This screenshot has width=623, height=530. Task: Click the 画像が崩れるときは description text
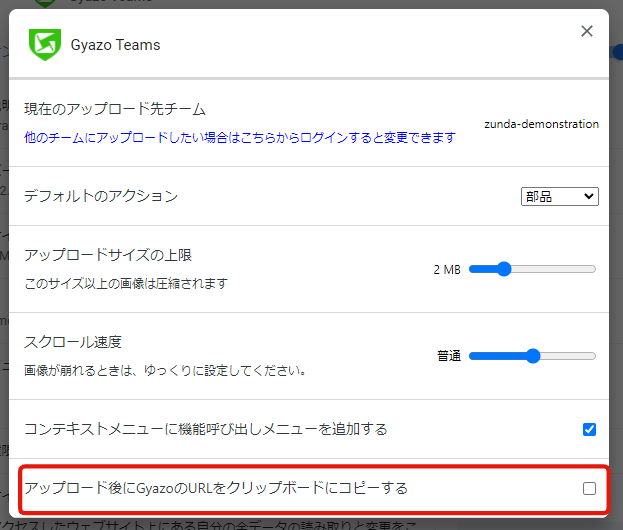[x=165, y=371]
